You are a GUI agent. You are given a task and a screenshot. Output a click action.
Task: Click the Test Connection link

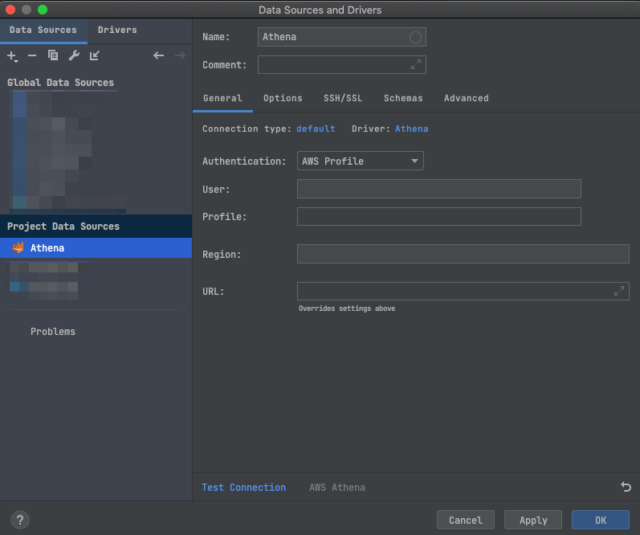244,487
